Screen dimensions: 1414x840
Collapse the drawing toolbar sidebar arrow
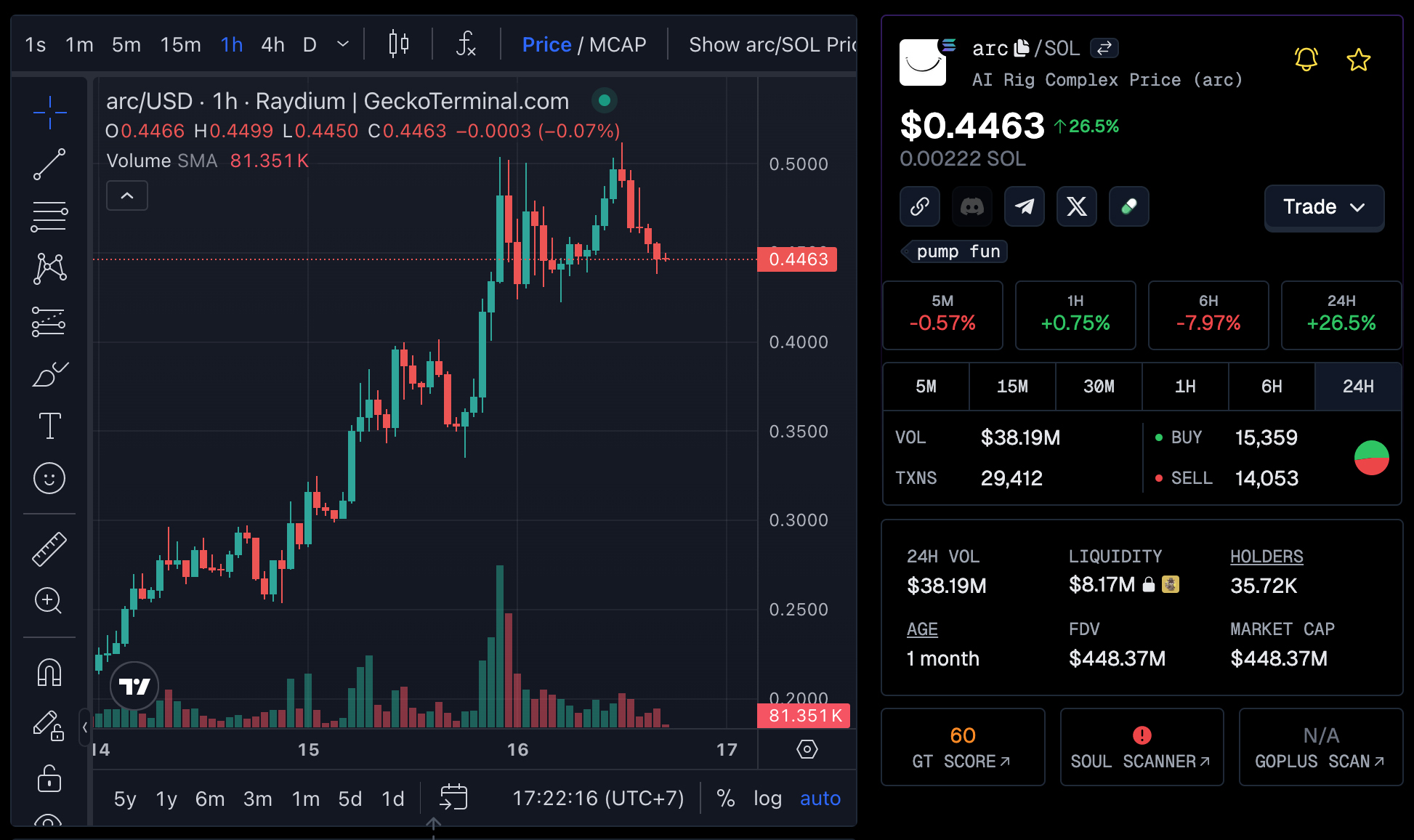point(85,727)
